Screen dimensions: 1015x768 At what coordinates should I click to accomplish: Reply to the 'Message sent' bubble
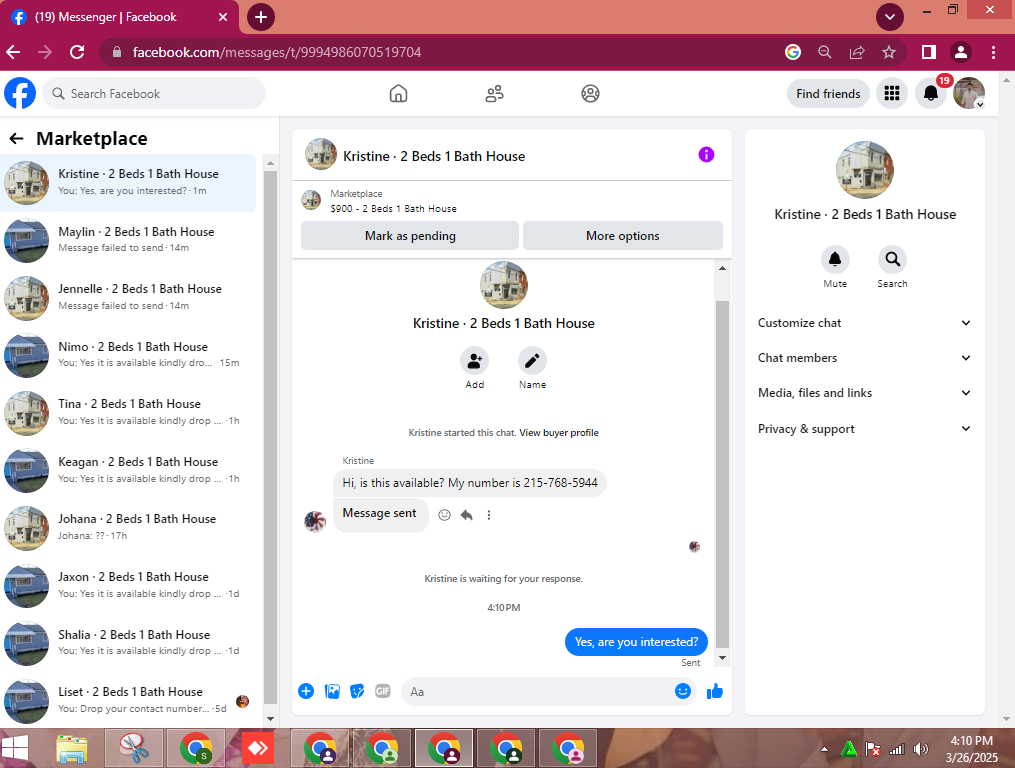pyautogui.click(x=467, y=515)
